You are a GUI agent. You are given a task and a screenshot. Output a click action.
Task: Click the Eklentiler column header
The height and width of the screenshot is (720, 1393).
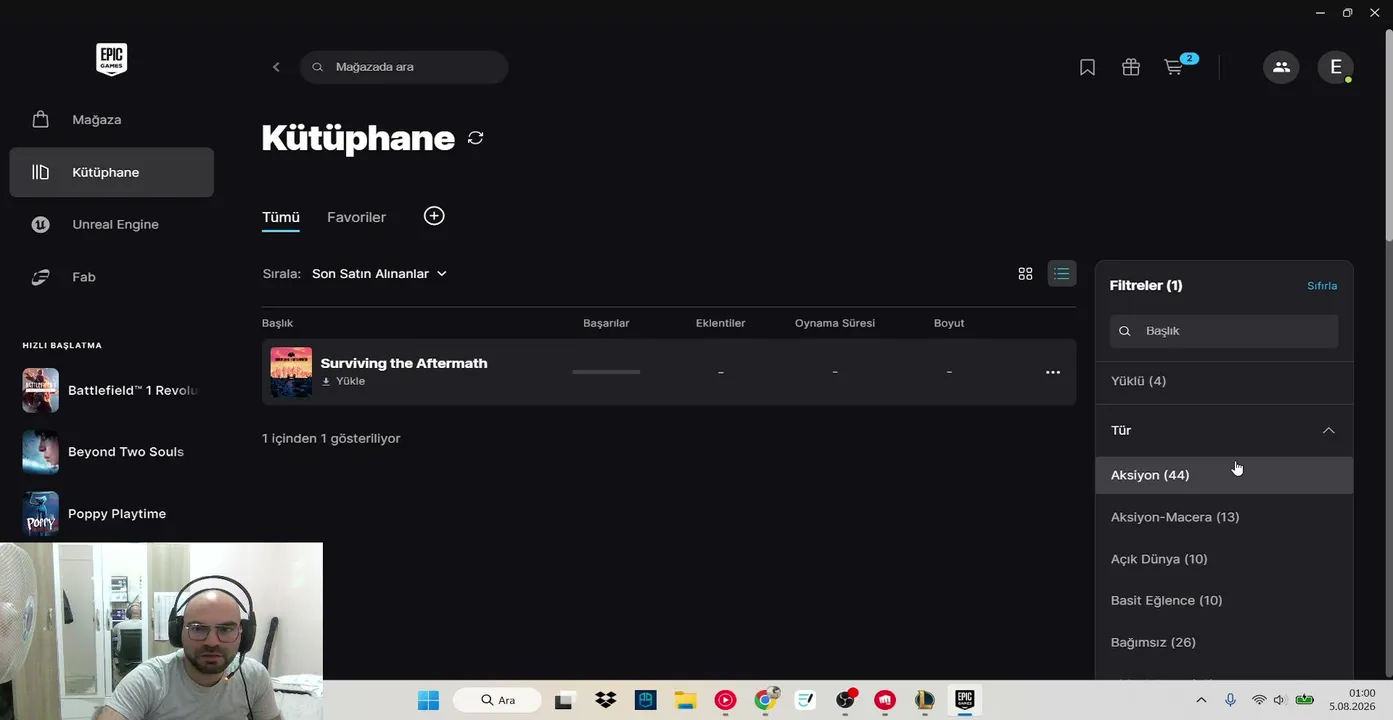[720, 323]
